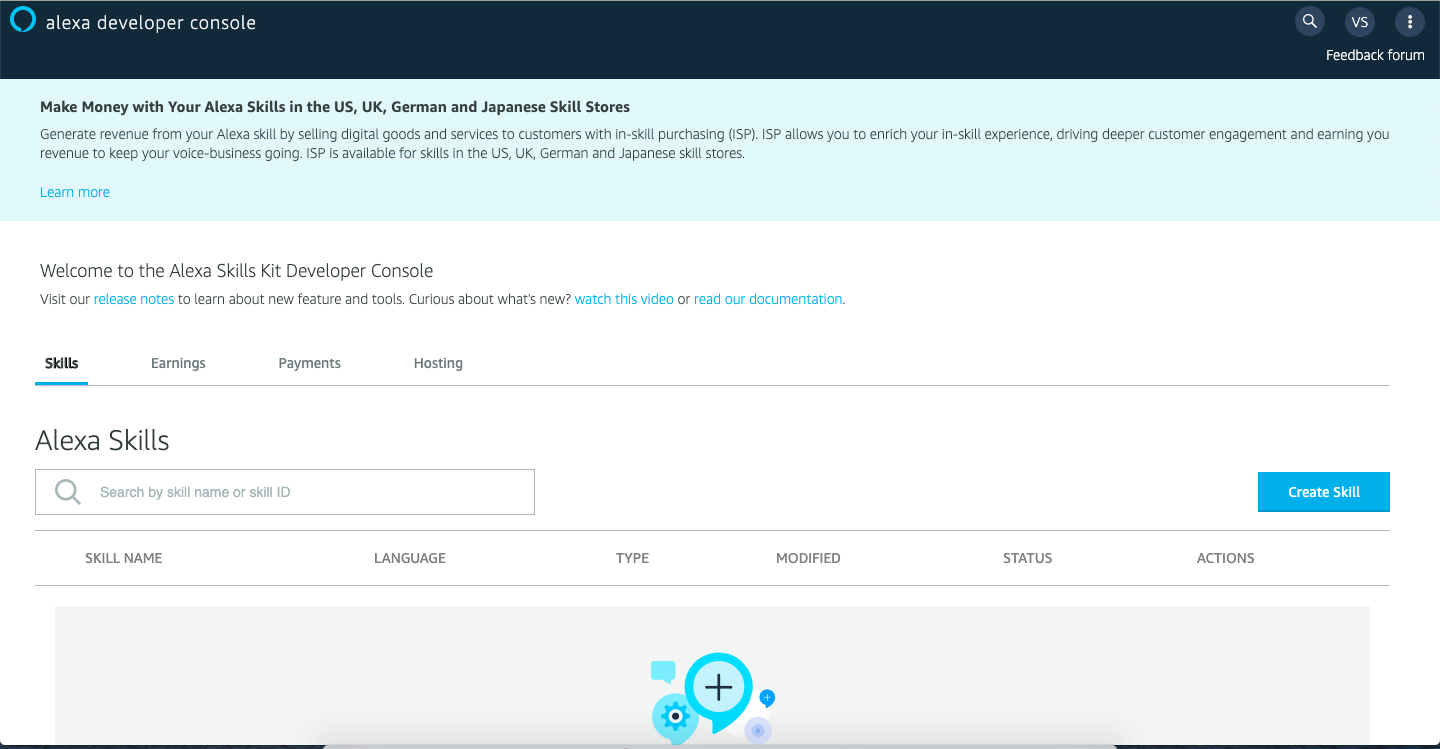Follow the Learn more link
The height and width of the screenshot is (749, 1440).
tap(75, 192)
